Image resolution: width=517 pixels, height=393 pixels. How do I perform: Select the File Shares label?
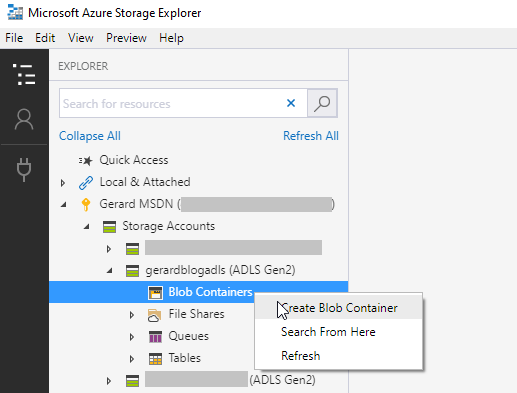[x=196, y=314]
